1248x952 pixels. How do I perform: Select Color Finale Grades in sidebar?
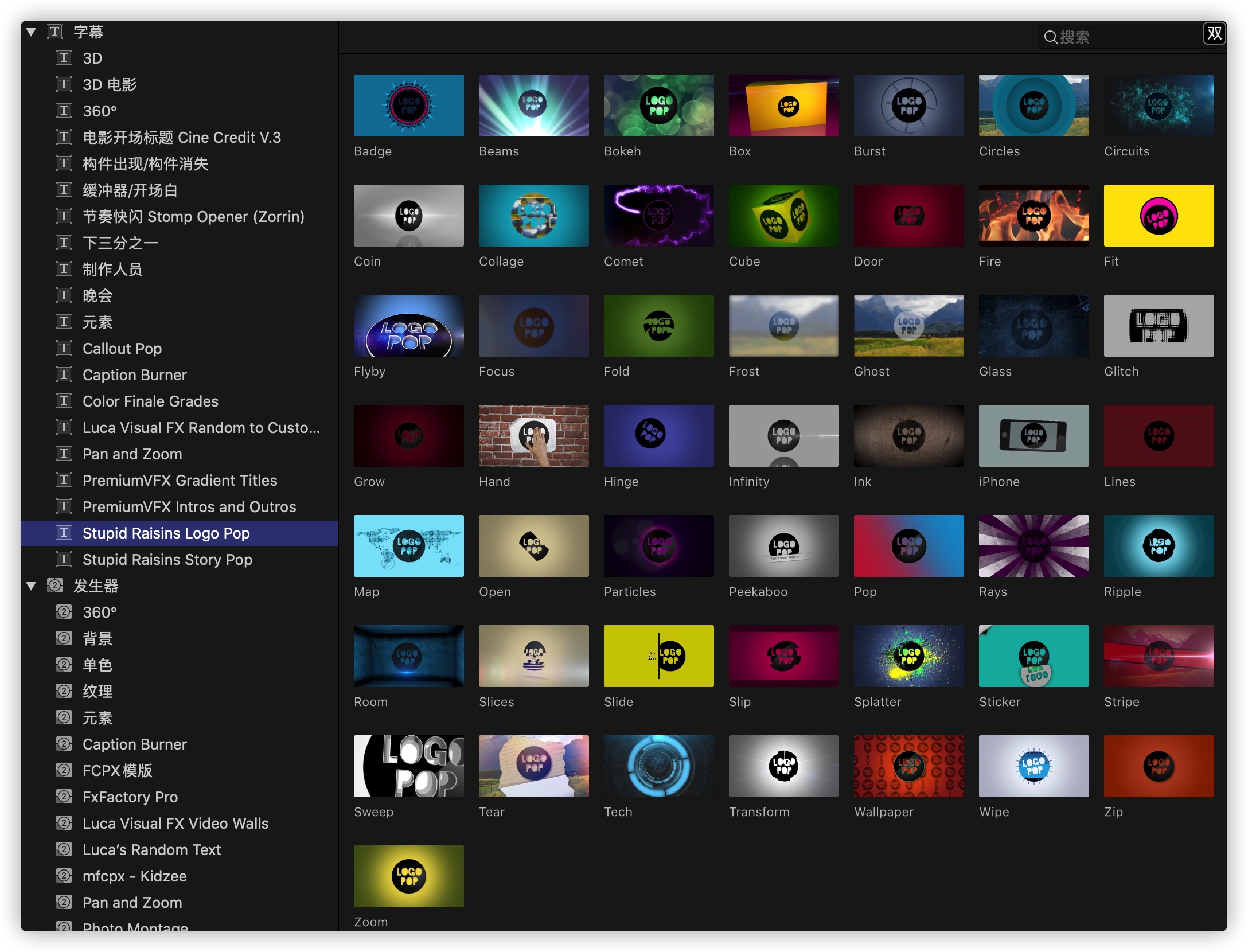[150, 401]
